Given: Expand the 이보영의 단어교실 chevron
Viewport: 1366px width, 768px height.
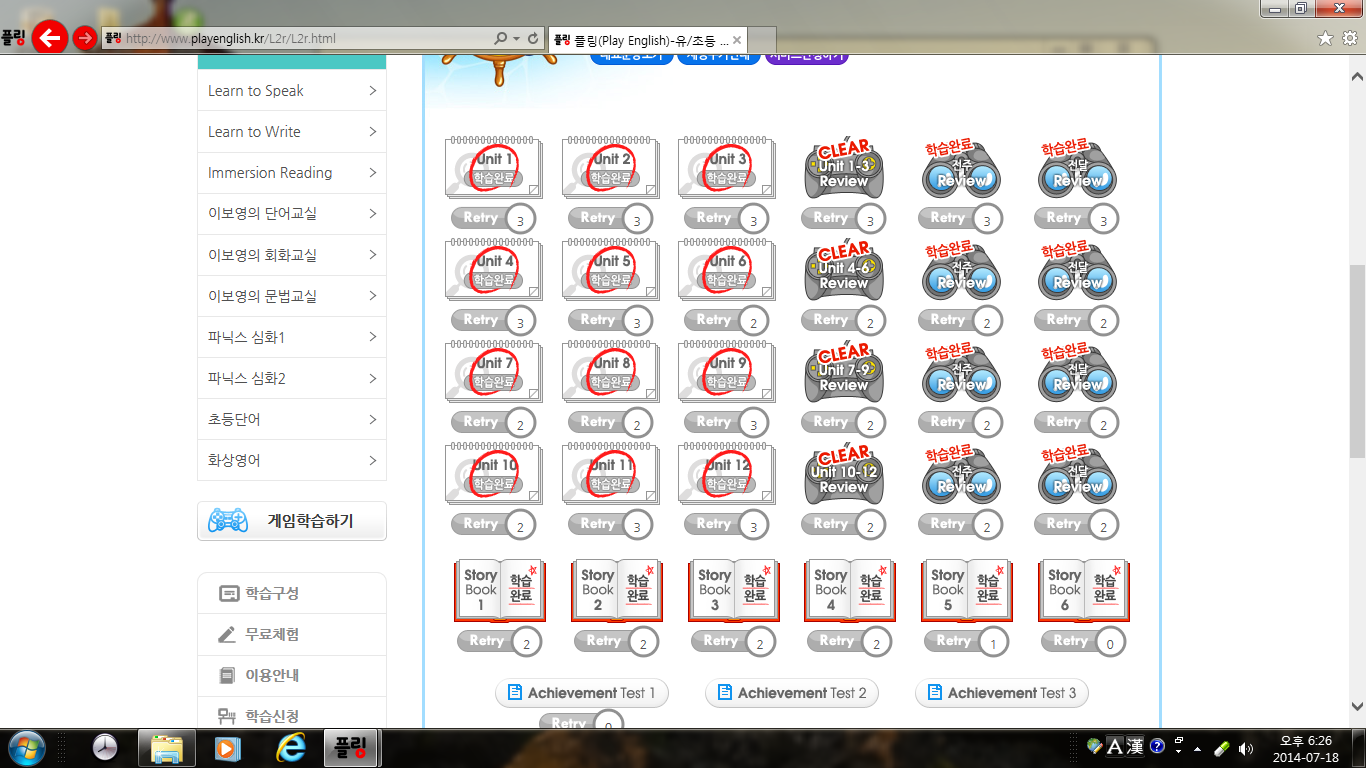Looking at the screenshot, I should [x=372, y=213].
